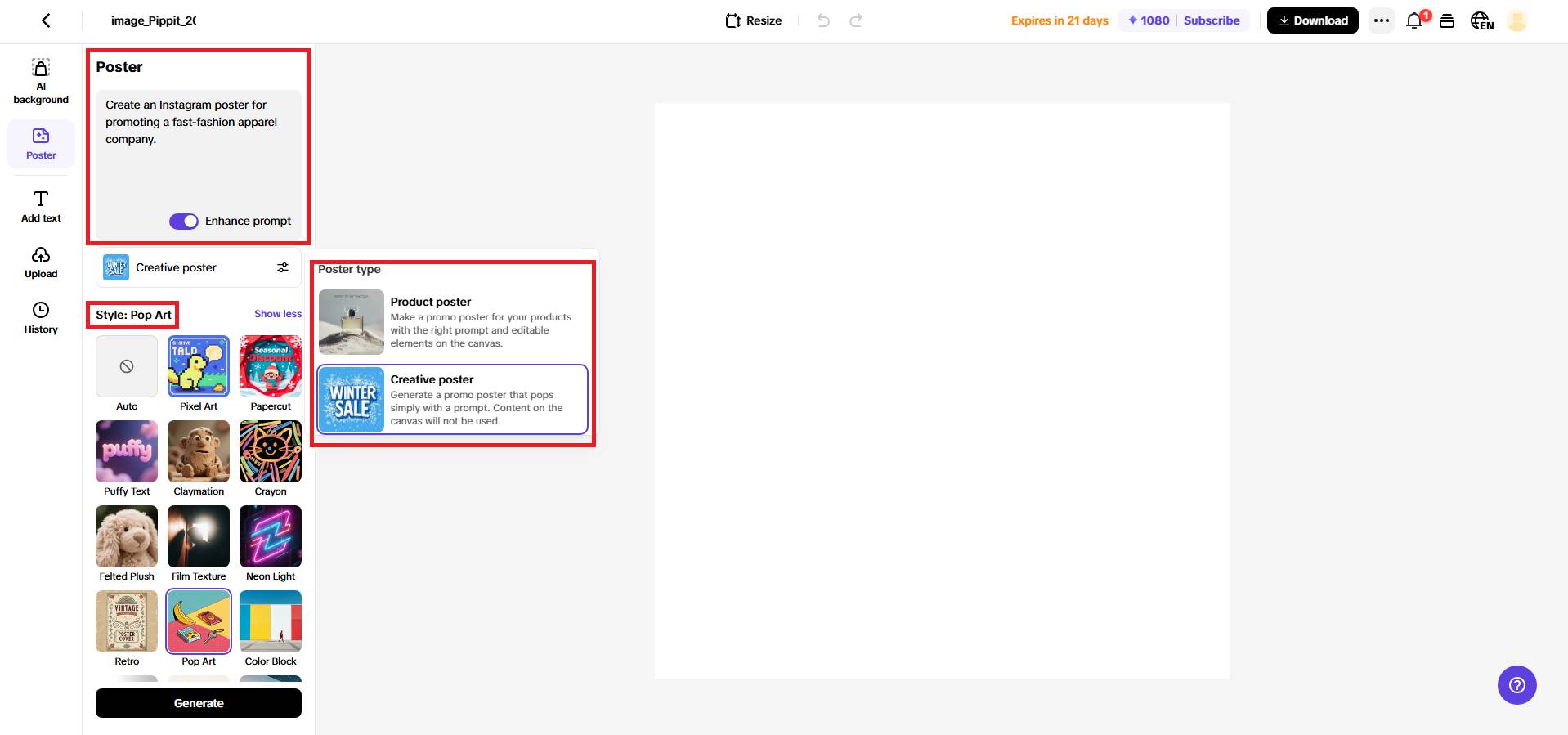Open the History panel
Screen dimensions: 1568x735
(41, 318)
